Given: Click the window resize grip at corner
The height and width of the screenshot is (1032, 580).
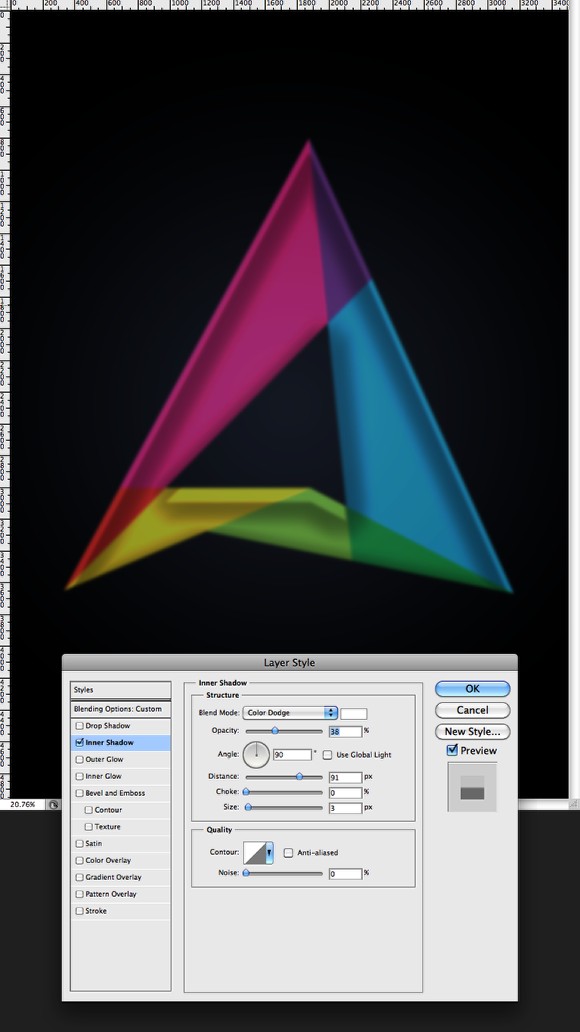Looking at the screenshot, I should tap(573, 804).
